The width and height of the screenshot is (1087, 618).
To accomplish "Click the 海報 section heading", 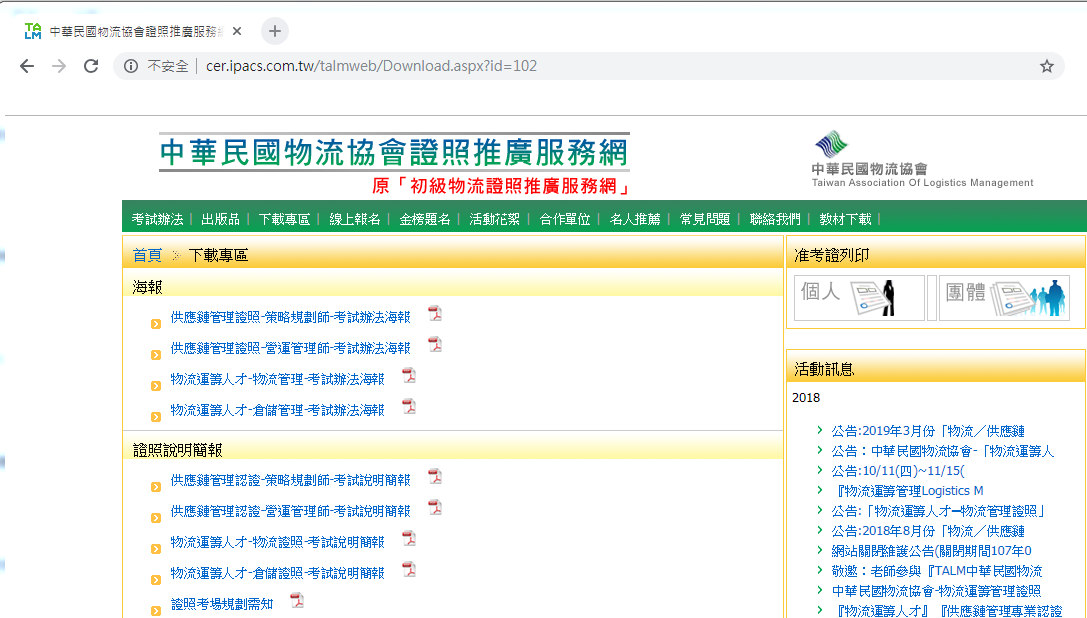I will tap(147, 286).
